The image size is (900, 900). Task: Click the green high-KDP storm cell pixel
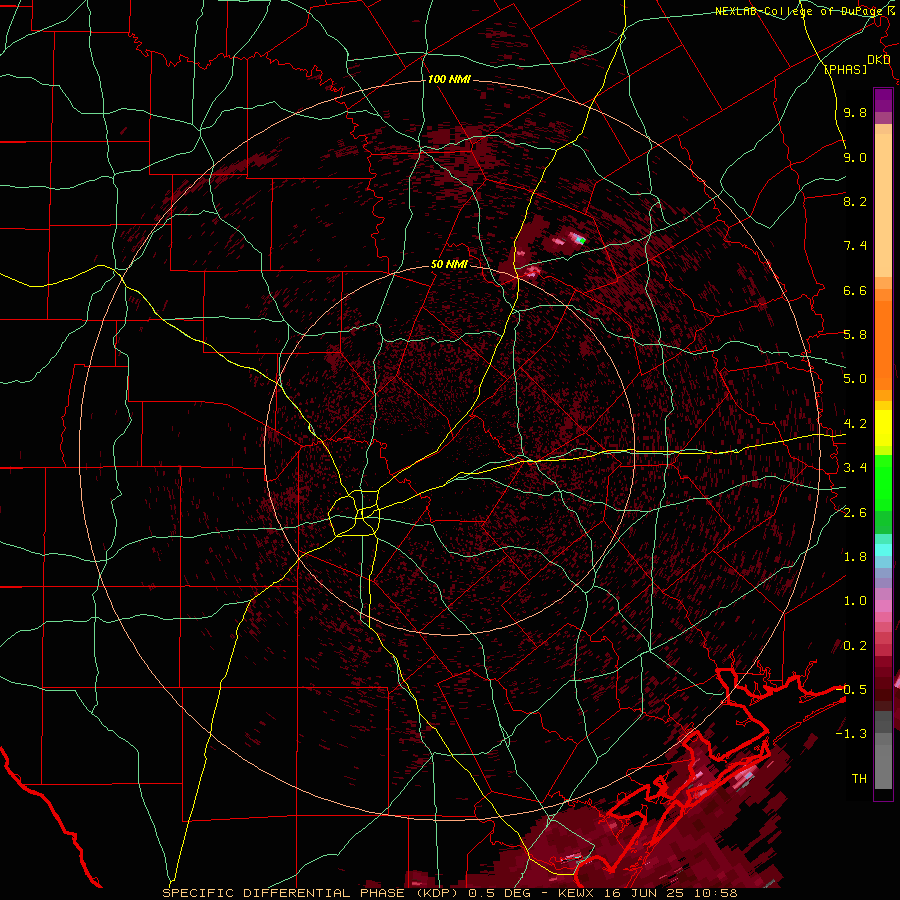point(581,240)
